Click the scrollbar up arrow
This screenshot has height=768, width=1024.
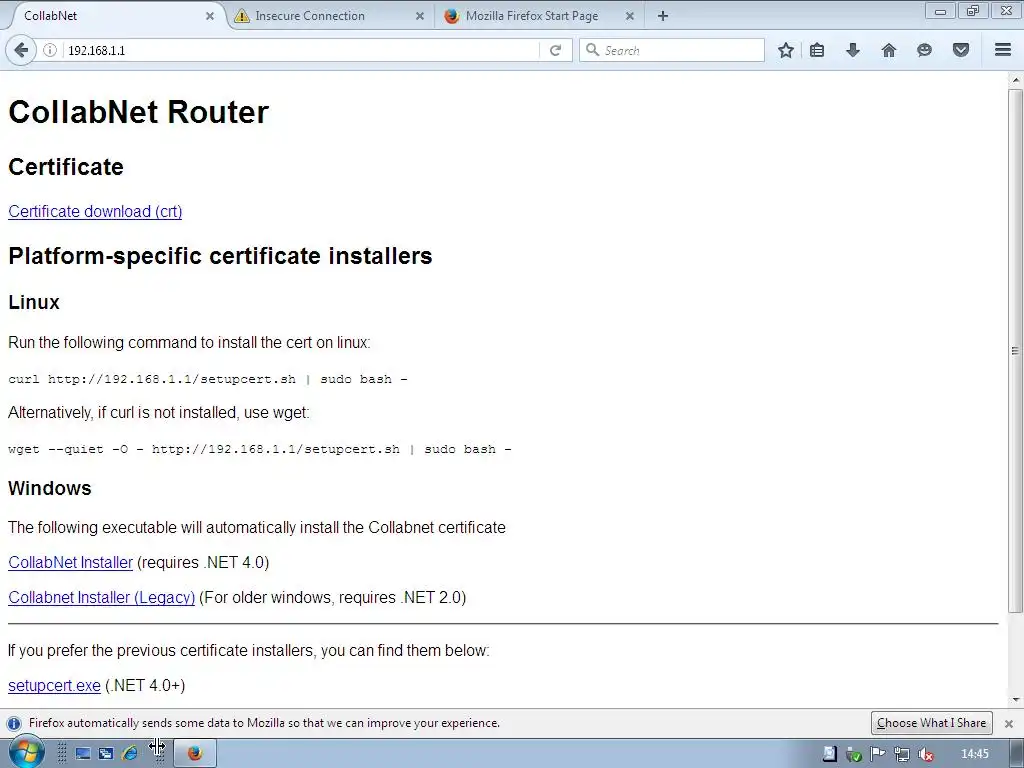[x=1015, y=80]
